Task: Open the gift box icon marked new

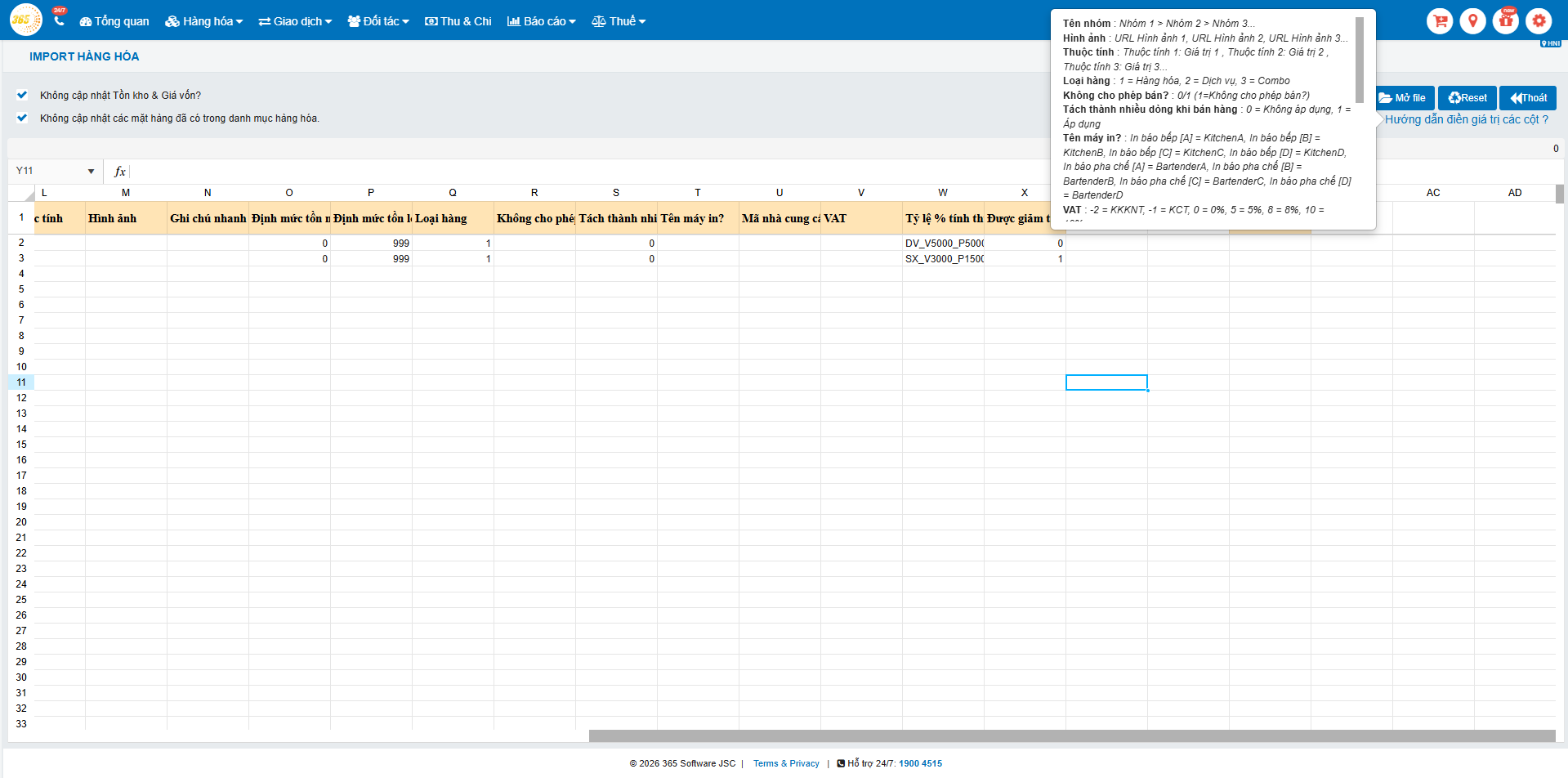Action: 1505,21
